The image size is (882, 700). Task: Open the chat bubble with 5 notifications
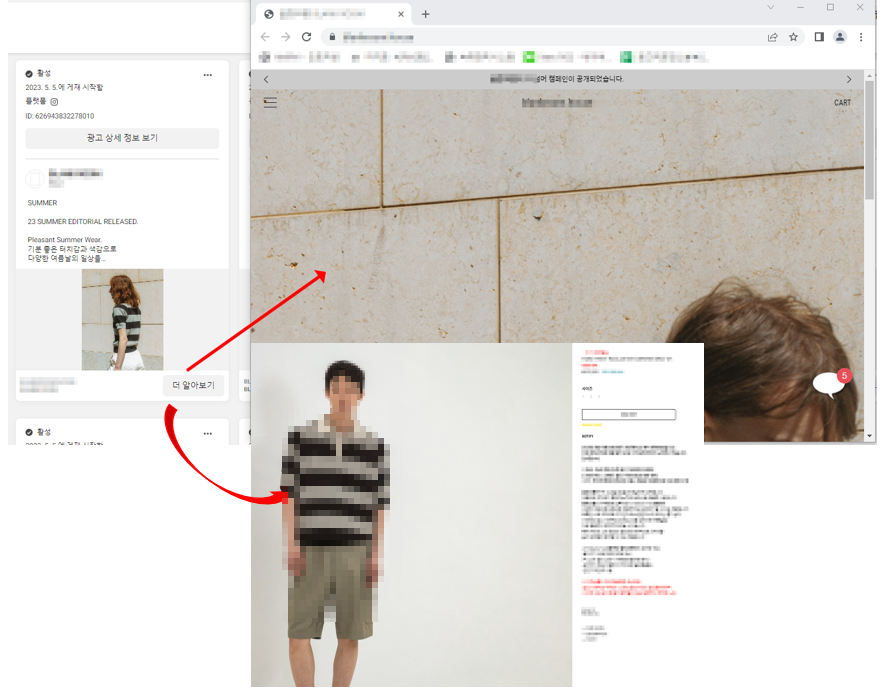[831, 384]
